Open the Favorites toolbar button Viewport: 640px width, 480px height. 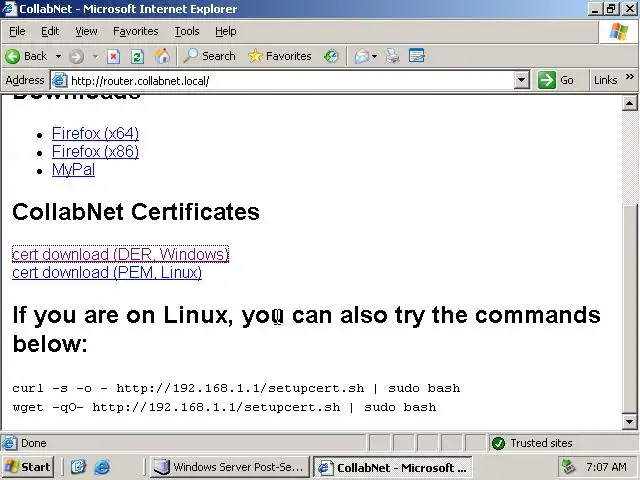pos(280,56)
